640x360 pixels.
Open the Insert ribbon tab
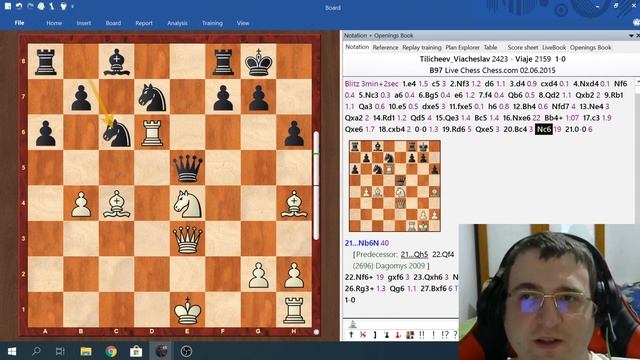click(x=84, y=23)
